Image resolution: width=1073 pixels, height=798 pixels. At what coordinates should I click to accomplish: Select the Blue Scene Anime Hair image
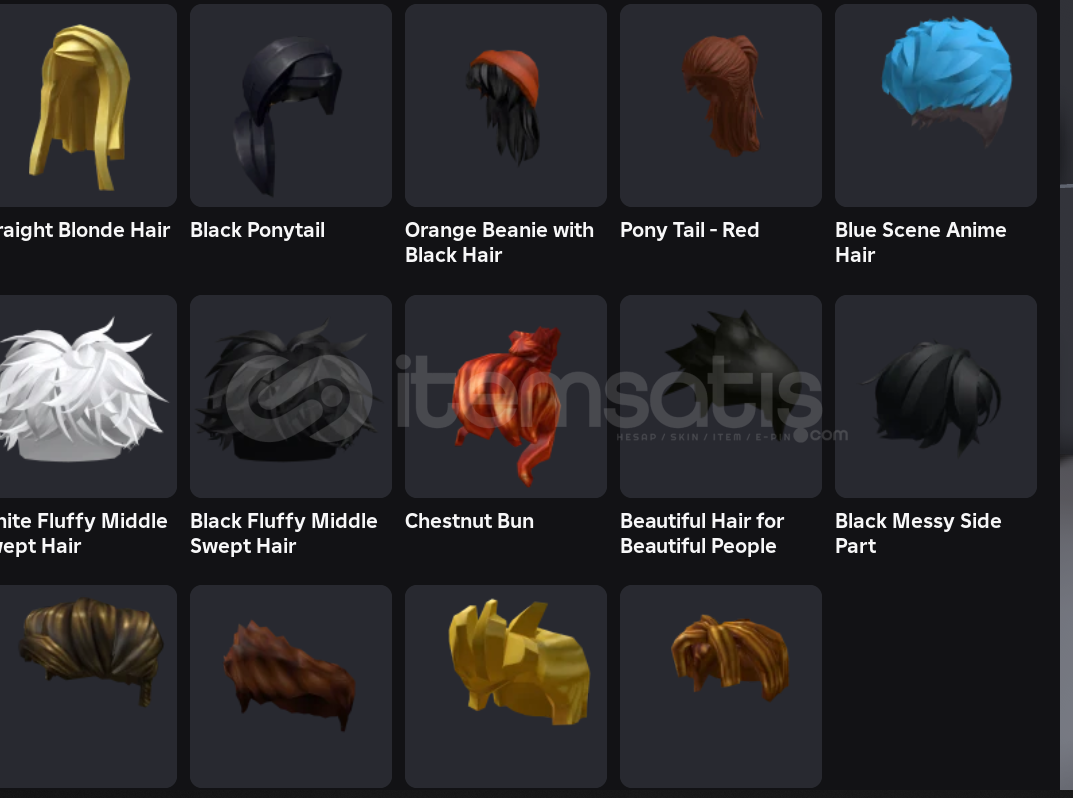point(935,105)
